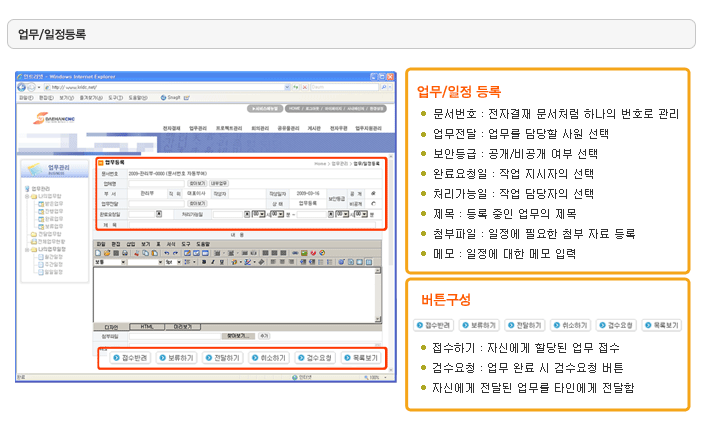This screenshot has width=705, height=429.
Task: Click the 제목 title input field
Action: [x=250, y=225]
